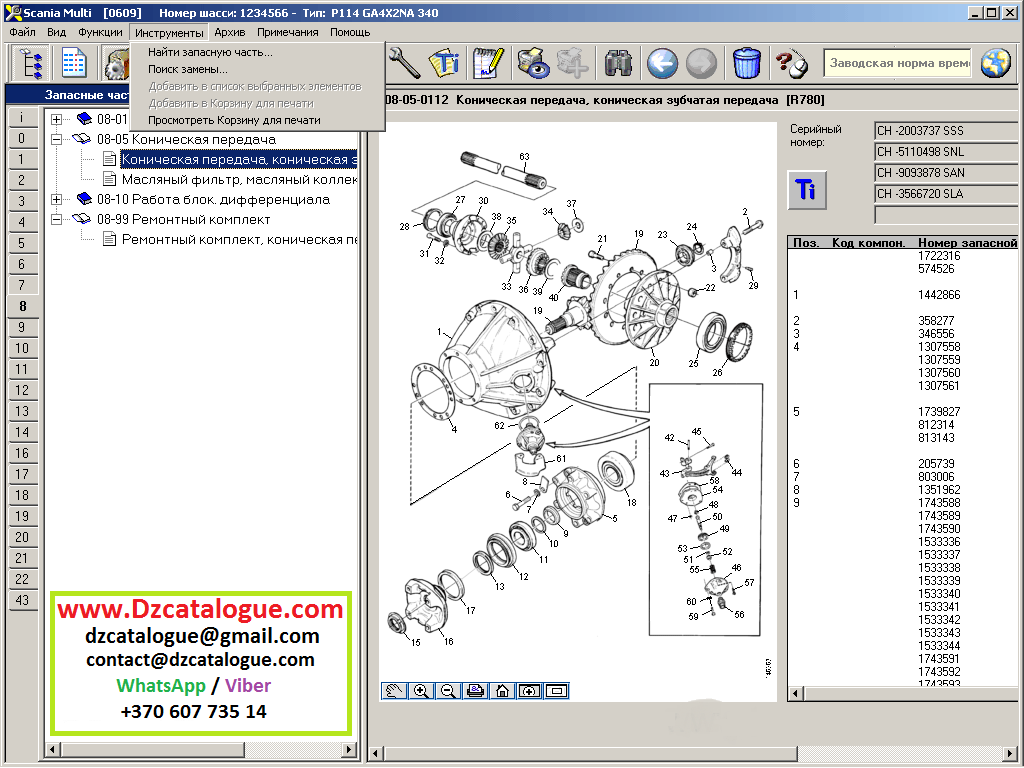Select the hand pan tool below diagram
This screenshot has height=768, width=1024.
[x=394, y=691]
